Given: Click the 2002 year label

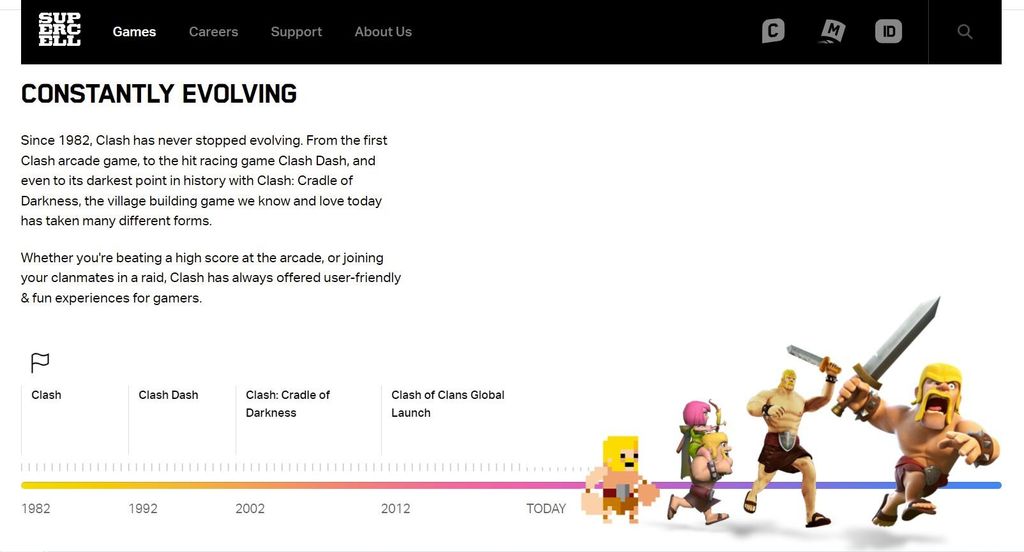Looking at the screenshot, I should click(250, 508).
